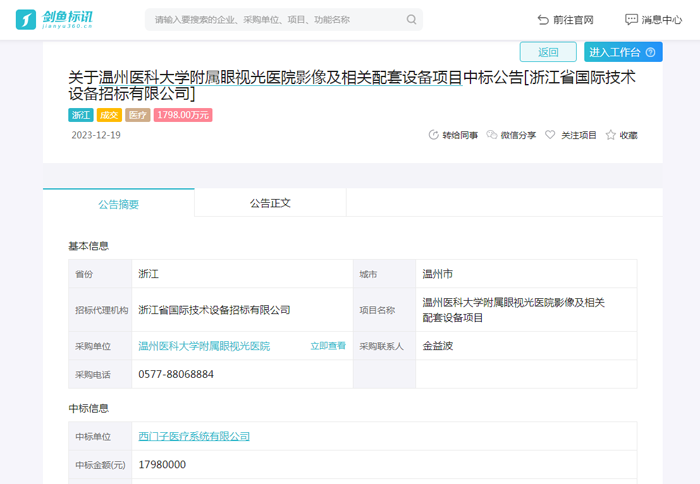Image resolution: width=700 pixels, height=484 pixels.
Task: Click the 消息中心 chat bubble icon
Action: click(631, 20)
